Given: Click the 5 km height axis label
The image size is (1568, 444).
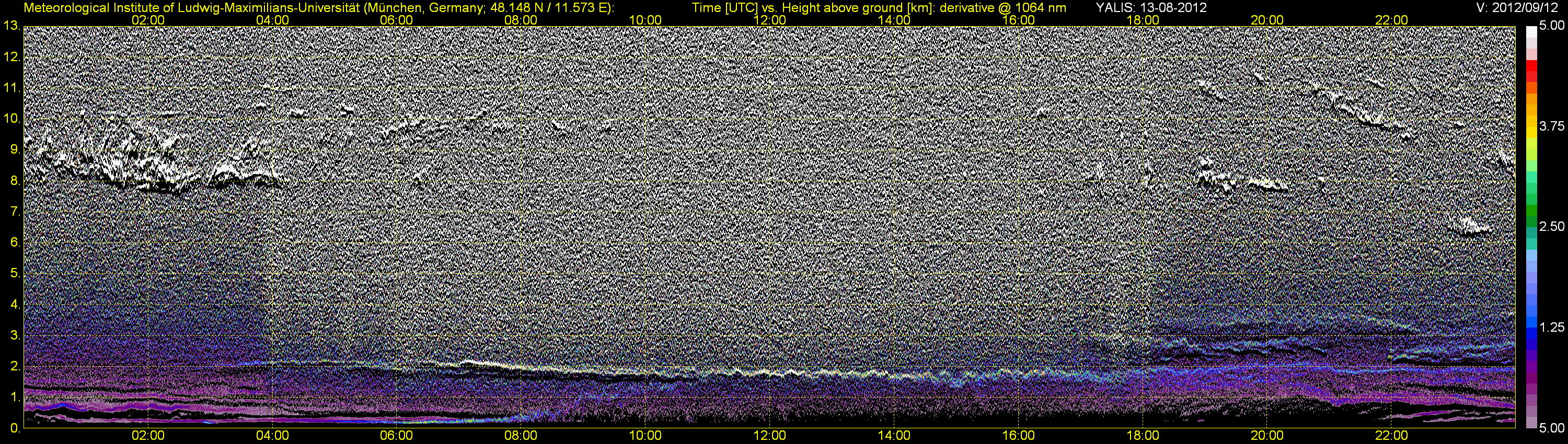Looking at the screenshot, I should point(15,274).
